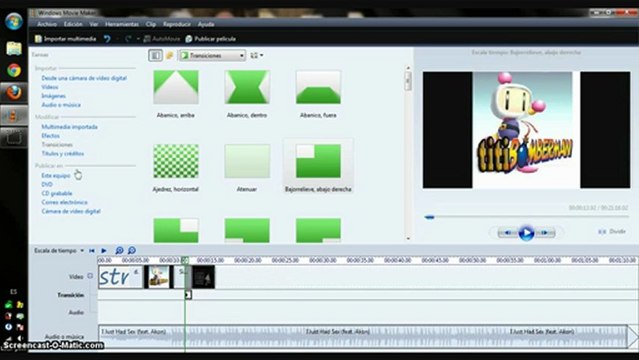Image resolution: width=639 pixels, height=360 pixels.
Task: Toggle the tasks pane view icon
Action: pyautogui.click(x=155, y=55)
